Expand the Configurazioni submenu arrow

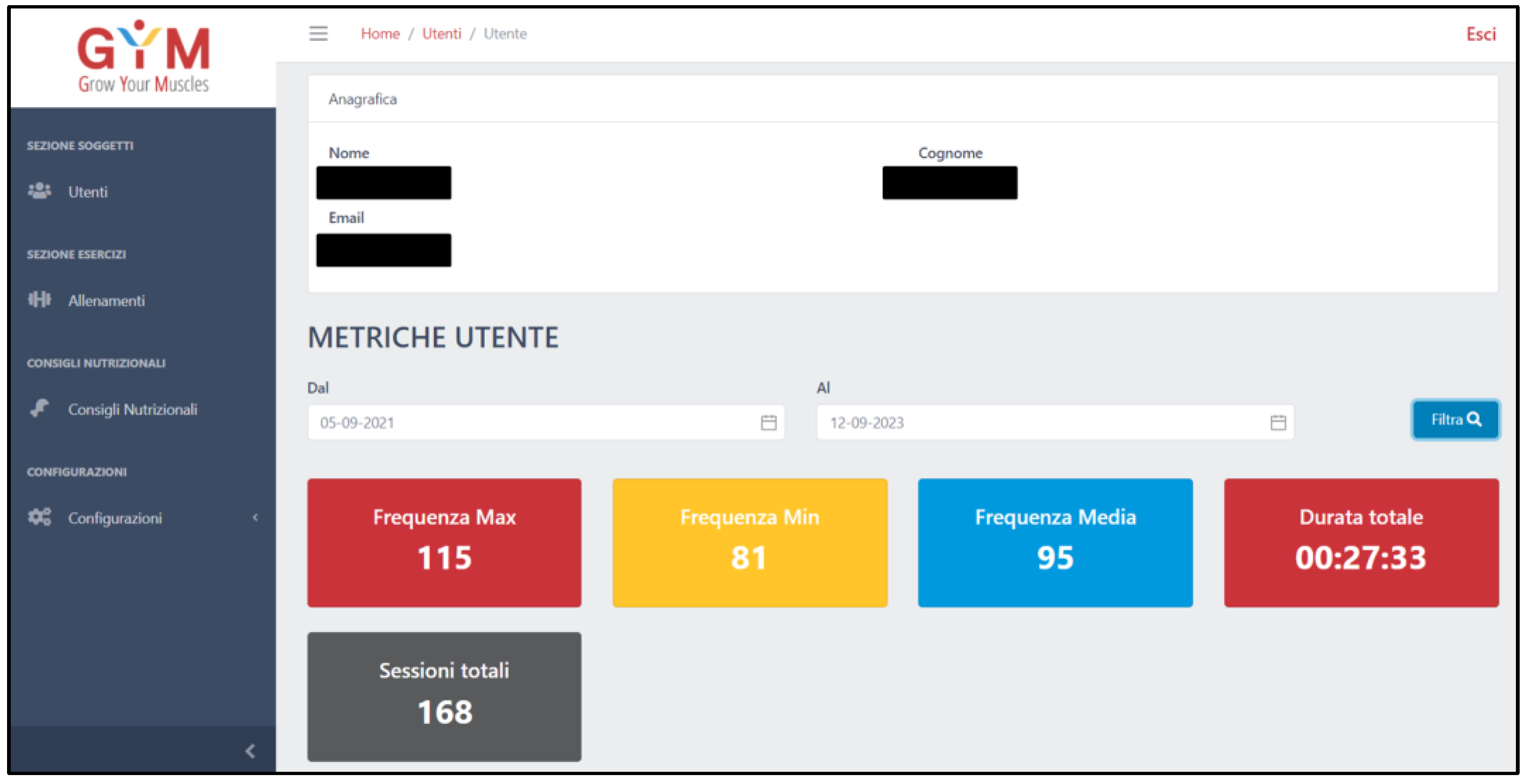(255, 517)
